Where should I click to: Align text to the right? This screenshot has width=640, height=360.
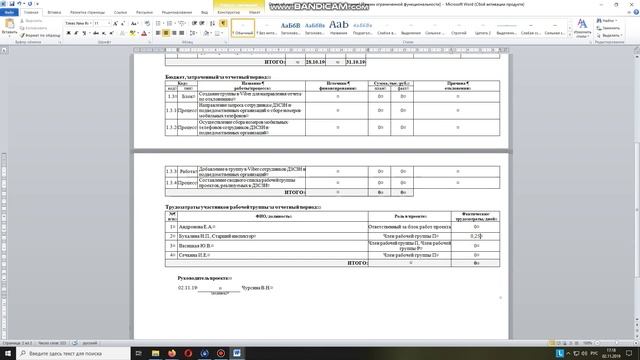pos(174,33)
